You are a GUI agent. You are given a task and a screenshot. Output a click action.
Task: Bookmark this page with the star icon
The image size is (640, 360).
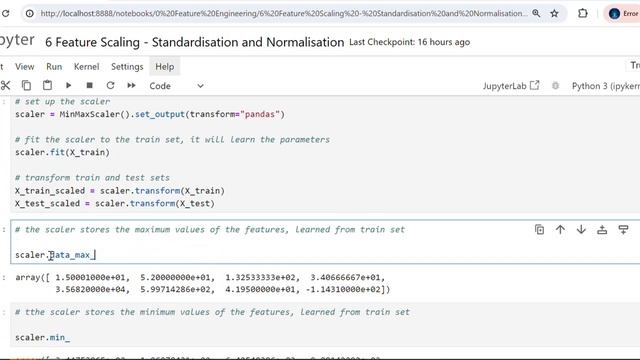tap(554, 13)
